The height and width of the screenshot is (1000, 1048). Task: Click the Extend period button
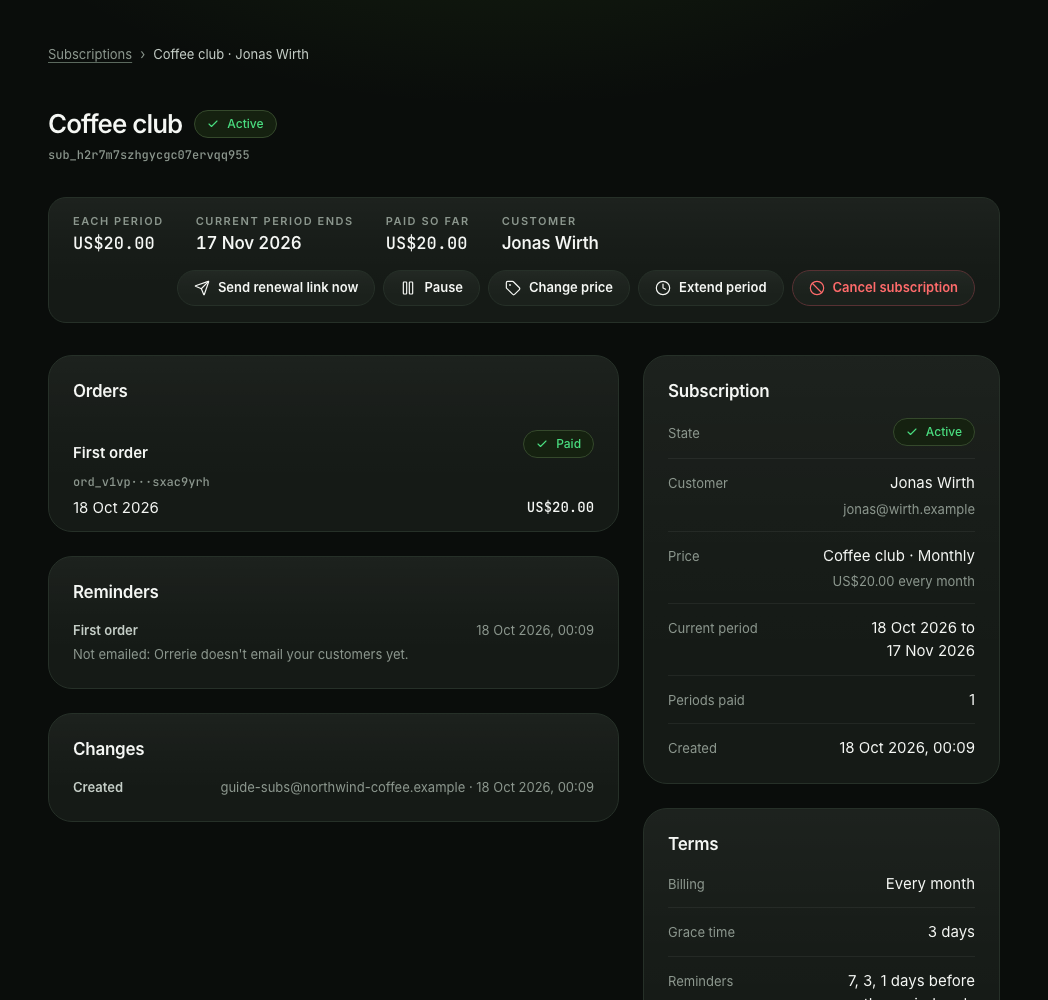pyautogui.click(x=710, y=288)
